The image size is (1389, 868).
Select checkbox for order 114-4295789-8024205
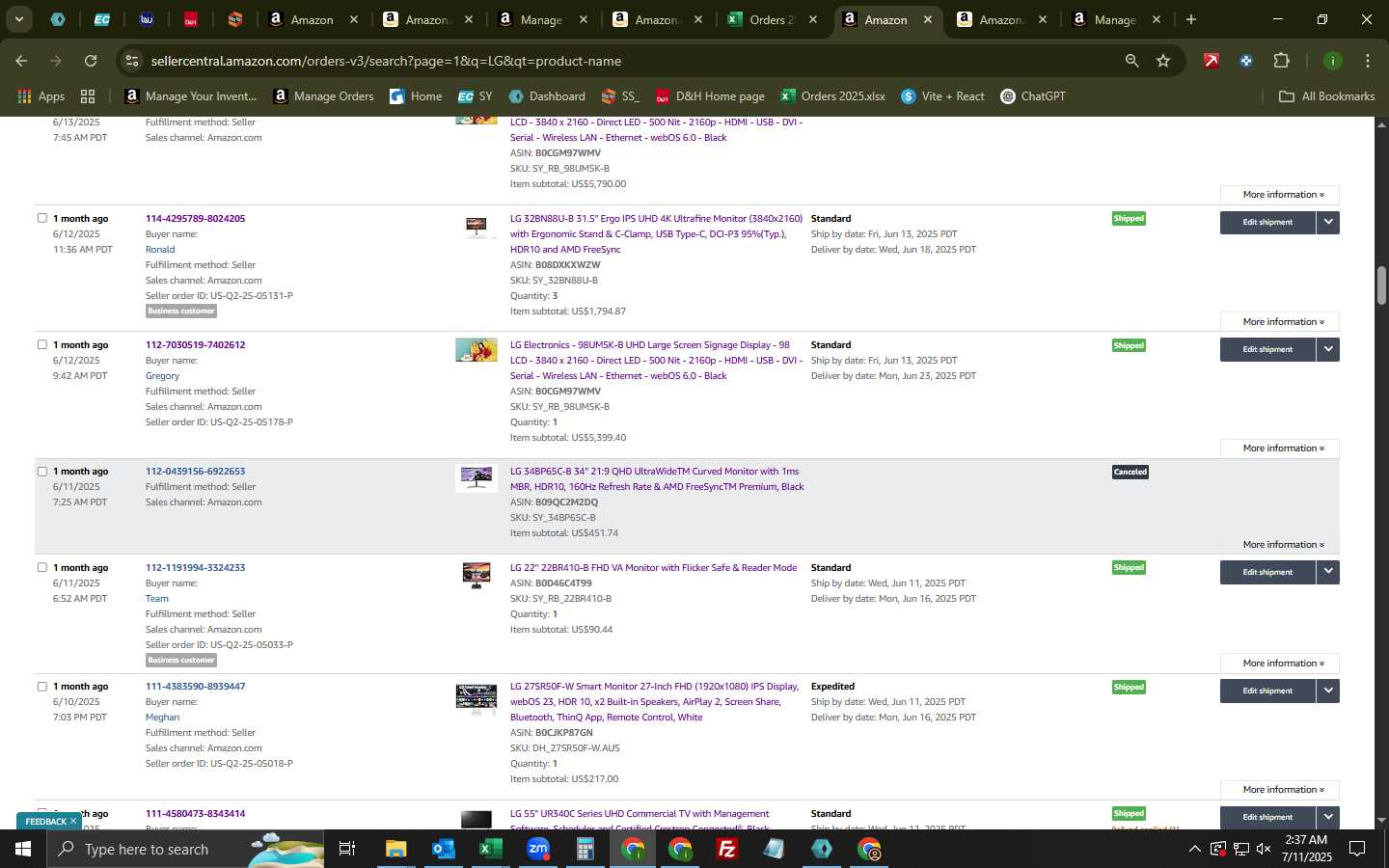coord(42,218)
